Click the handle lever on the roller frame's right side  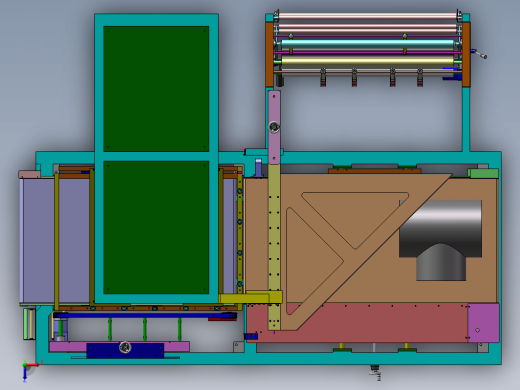point(479,54)
